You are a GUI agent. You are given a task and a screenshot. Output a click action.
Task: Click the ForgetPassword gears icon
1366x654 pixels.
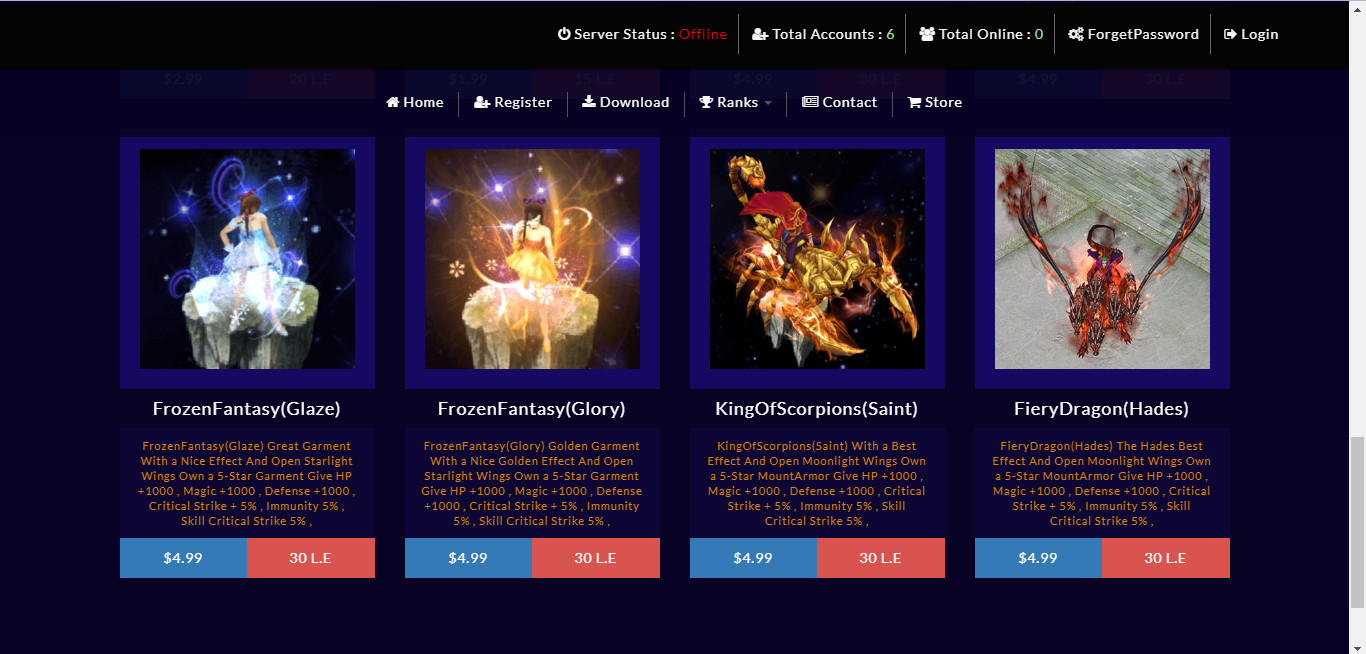click(x=1076, y=34)
